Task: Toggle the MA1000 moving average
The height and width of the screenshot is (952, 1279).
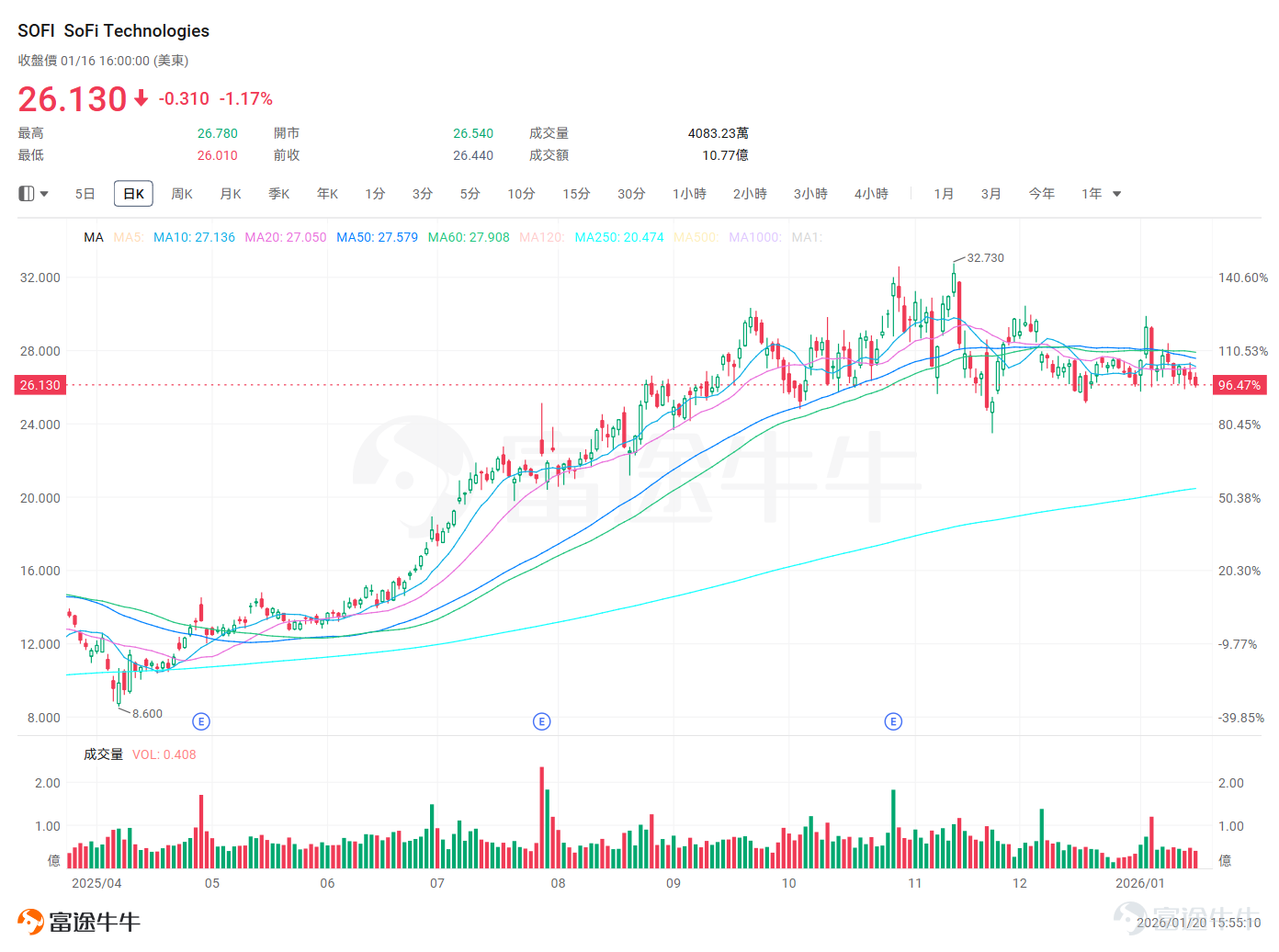Action: (755, 237)
